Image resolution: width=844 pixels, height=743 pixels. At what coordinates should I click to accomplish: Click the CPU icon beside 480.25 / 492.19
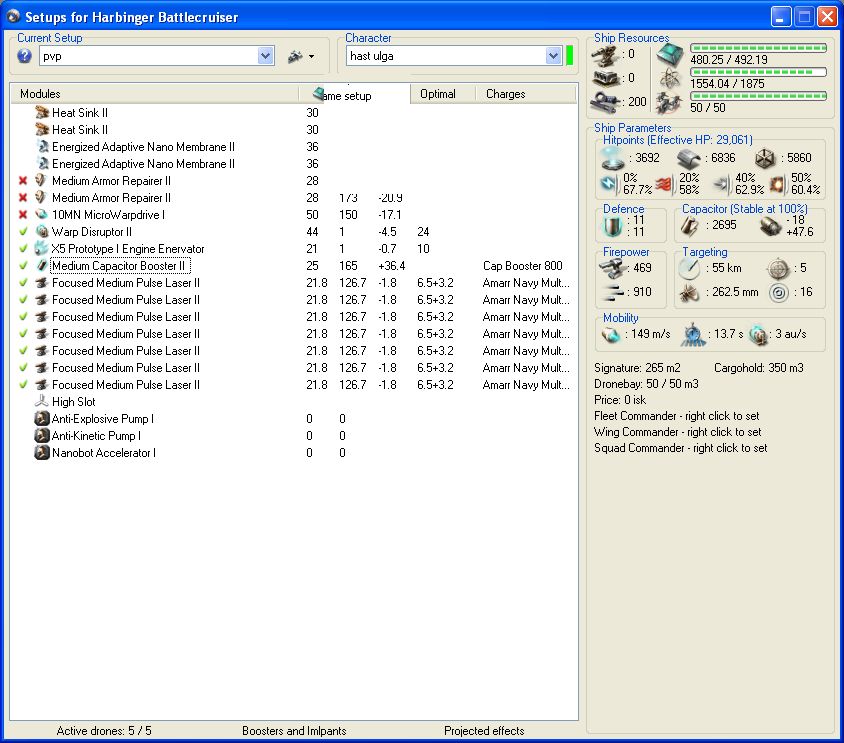tap(670, 55)
